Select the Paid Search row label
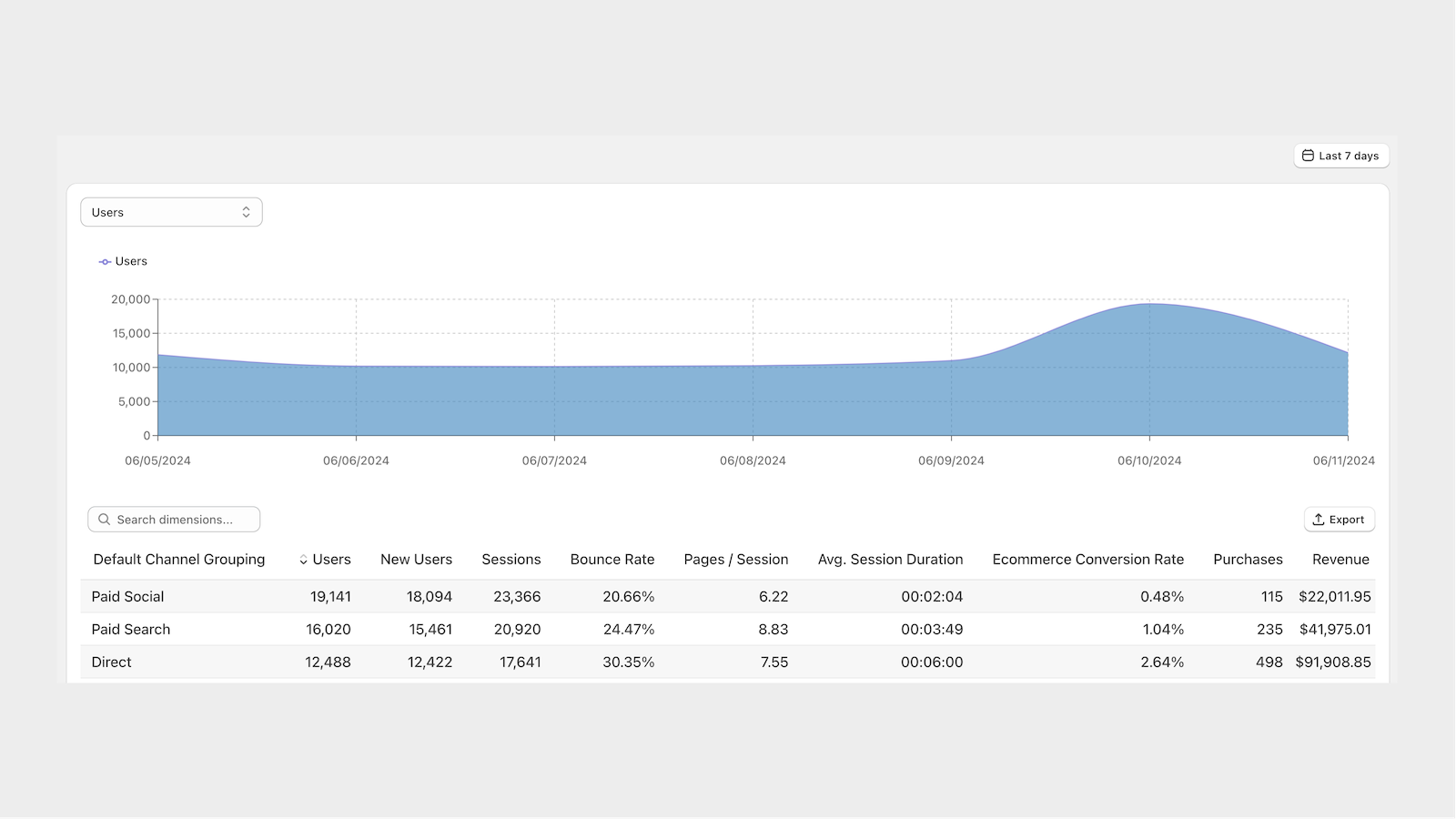This screenshot has height=819, width=1456. 131,630
